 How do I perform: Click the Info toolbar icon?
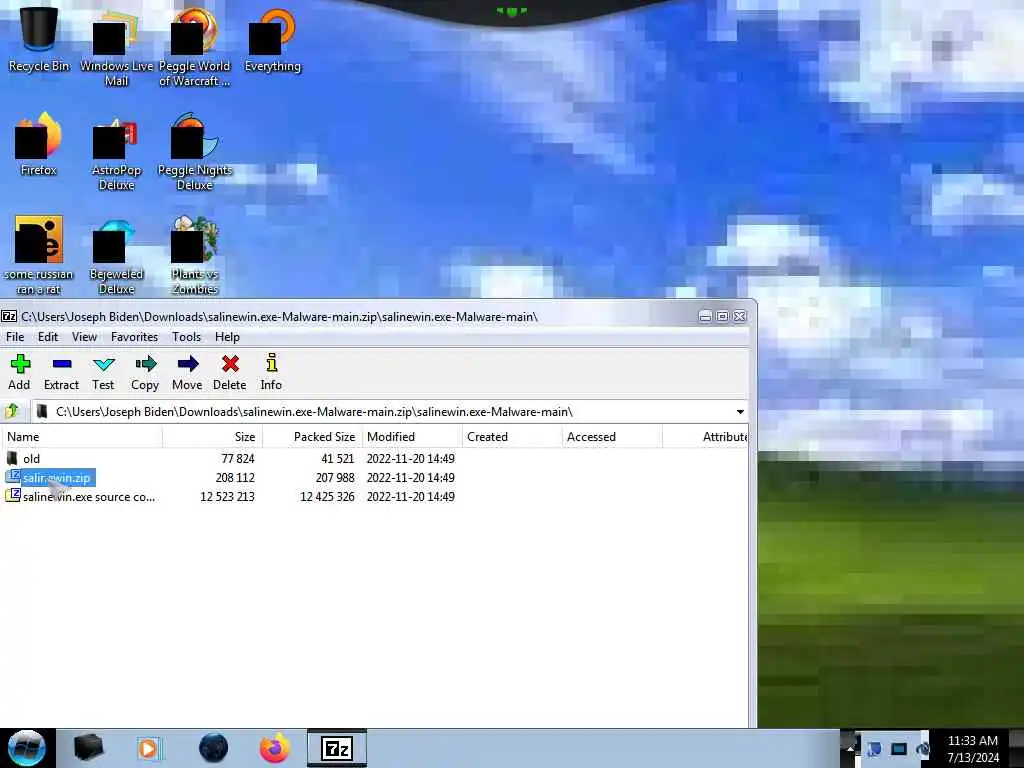pyautogui.click(x=271, y=372)
